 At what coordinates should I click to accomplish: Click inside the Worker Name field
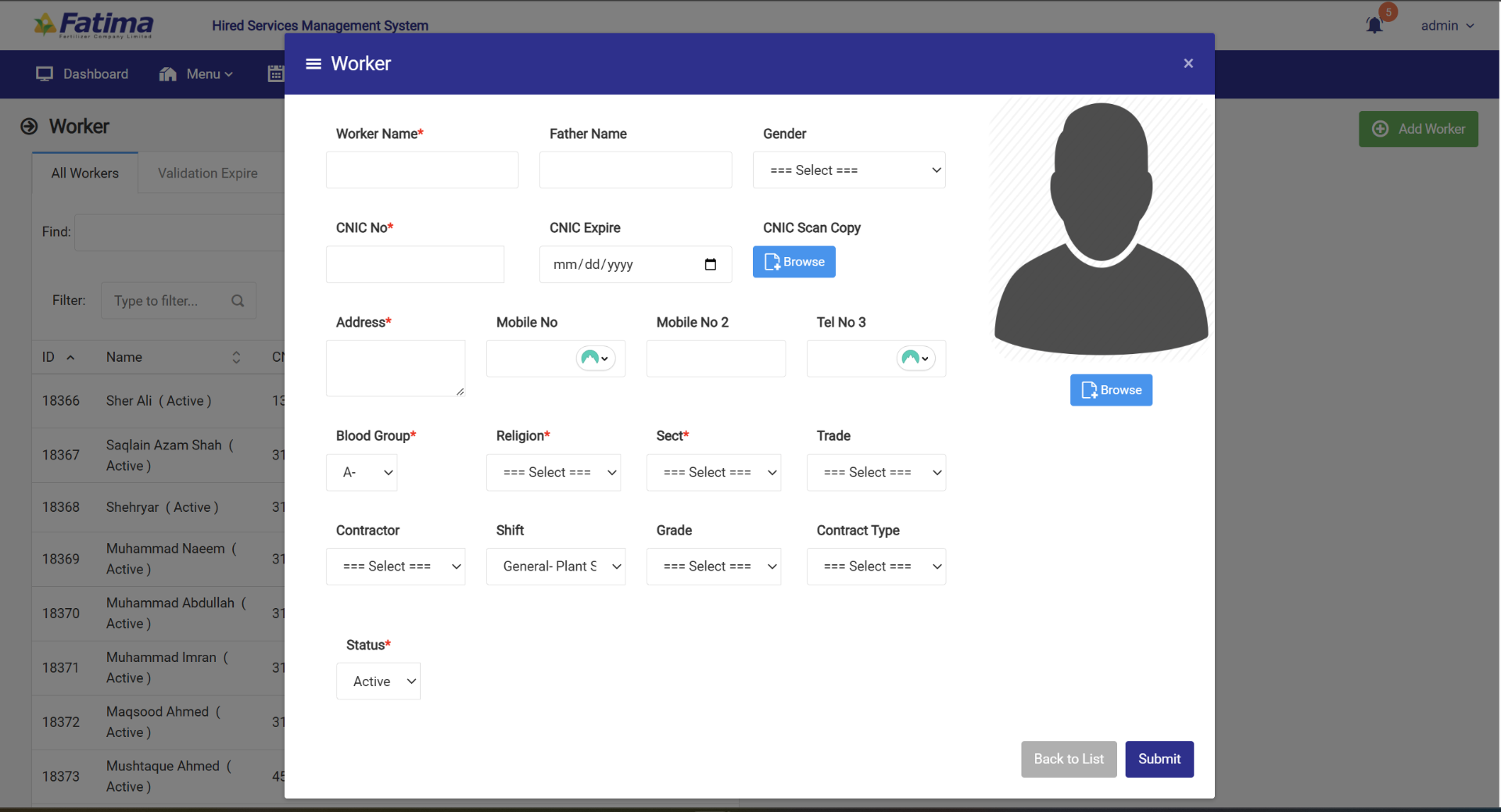(422, 170)
